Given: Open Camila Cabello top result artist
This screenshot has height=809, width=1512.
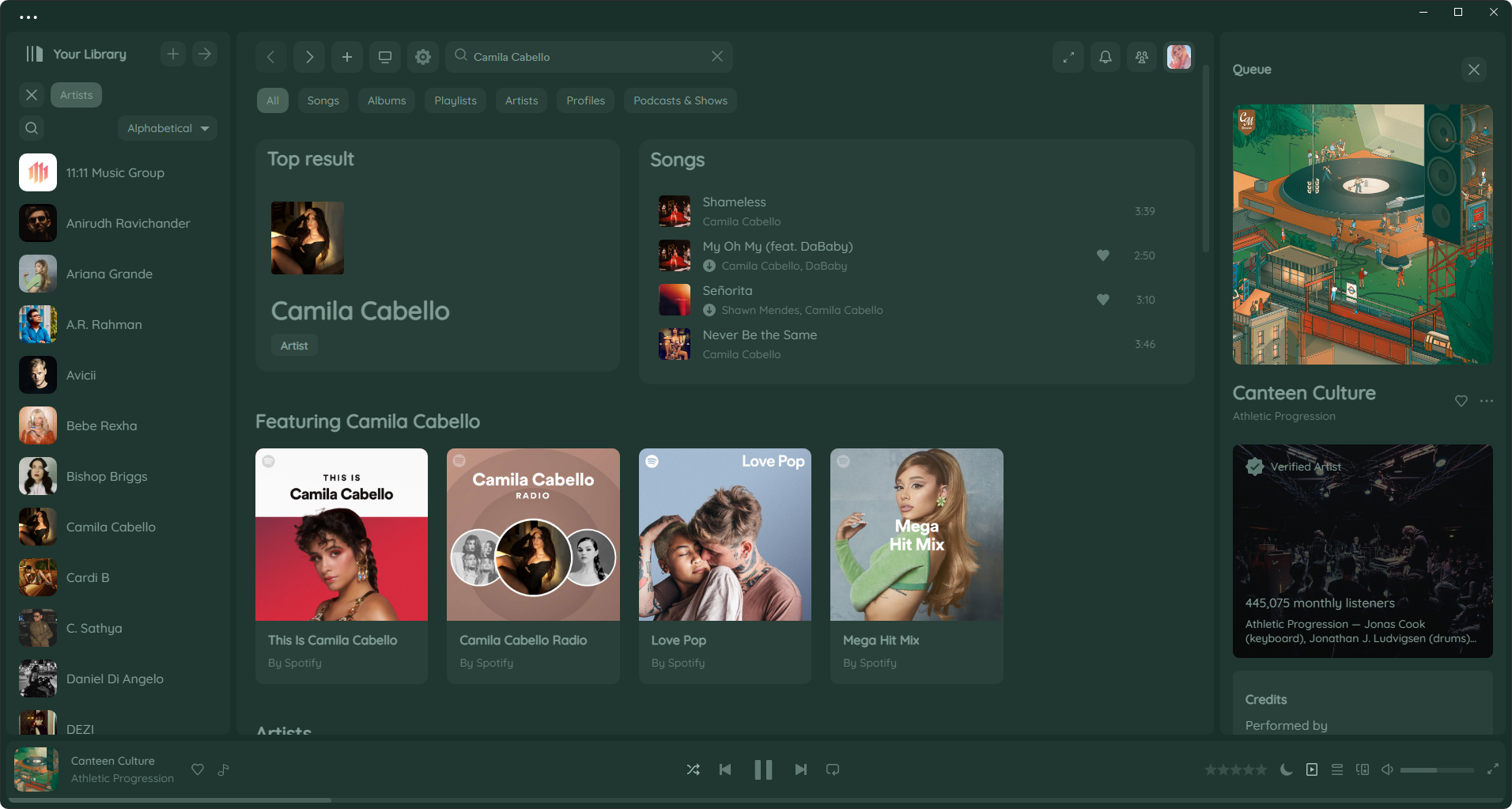Looking at the screenshot, I should coord(437,255).
